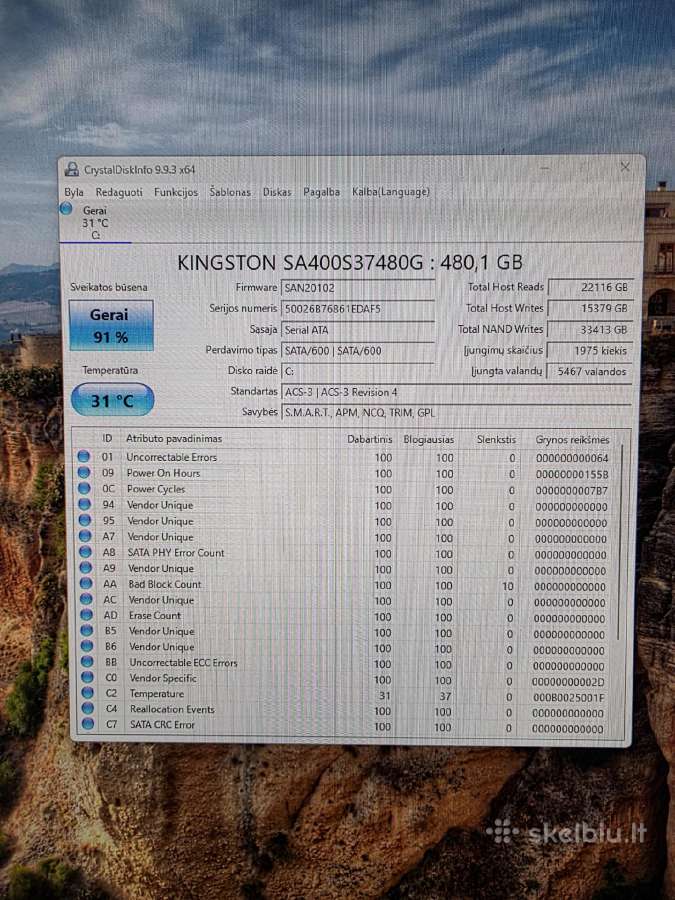This screenshot has height=900, width=675.
Task: Open the Funkcijos menu
Action: 176,192
